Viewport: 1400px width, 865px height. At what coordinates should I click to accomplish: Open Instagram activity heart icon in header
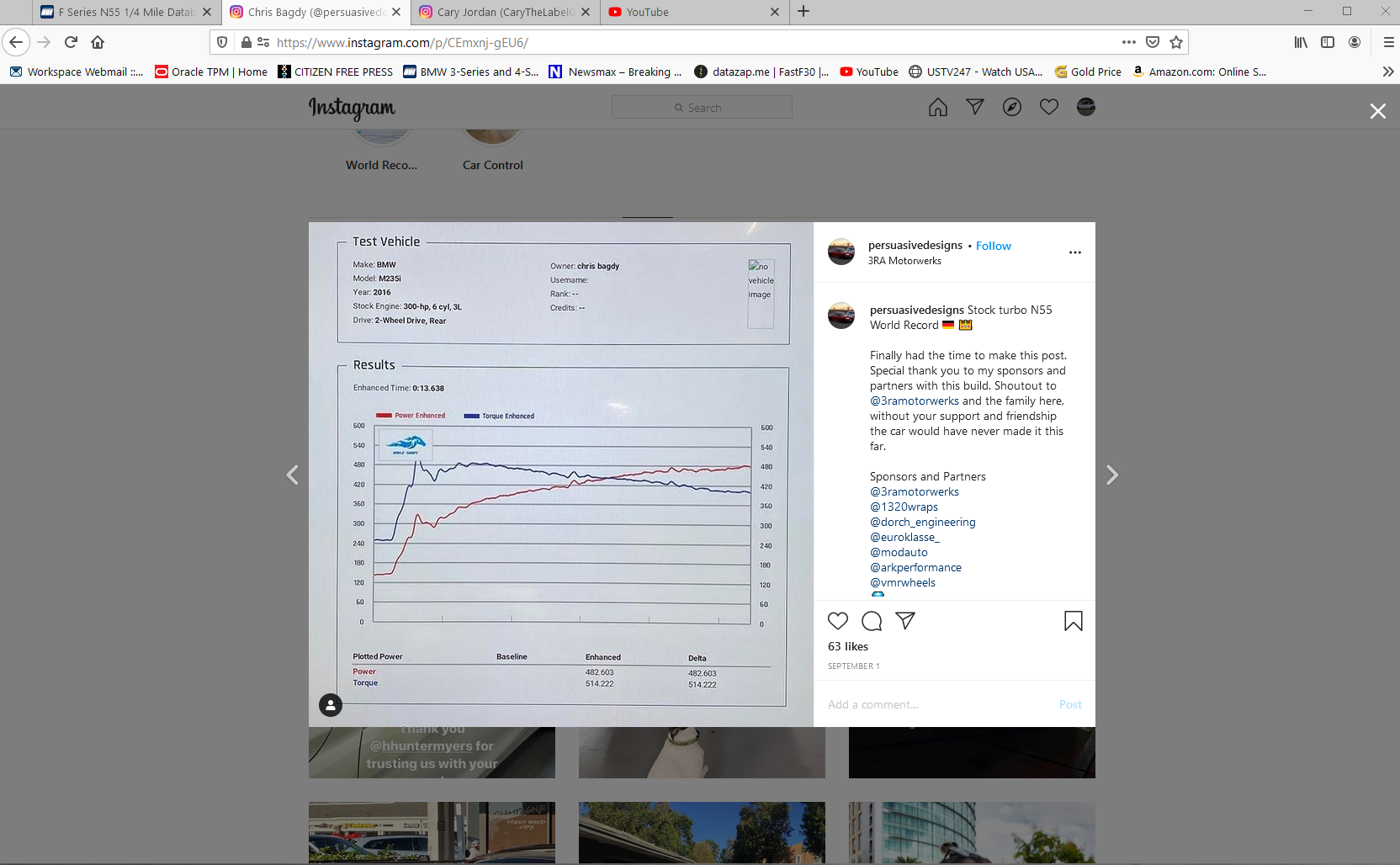(x=1049, y=107)
